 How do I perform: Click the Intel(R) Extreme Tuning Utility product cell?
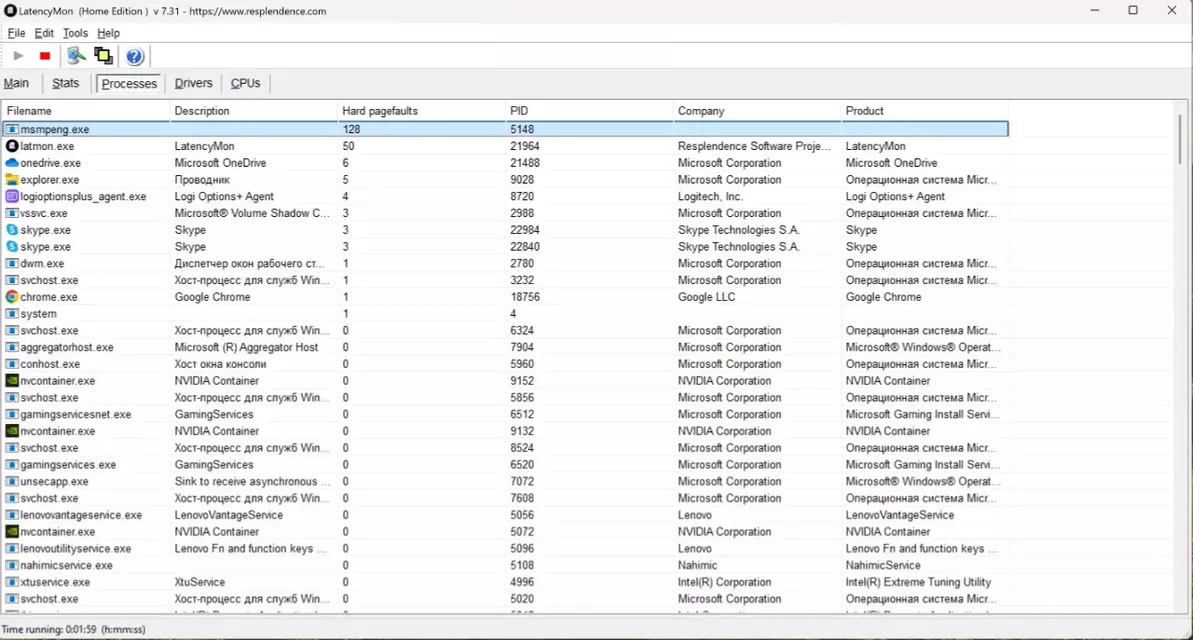918,581
